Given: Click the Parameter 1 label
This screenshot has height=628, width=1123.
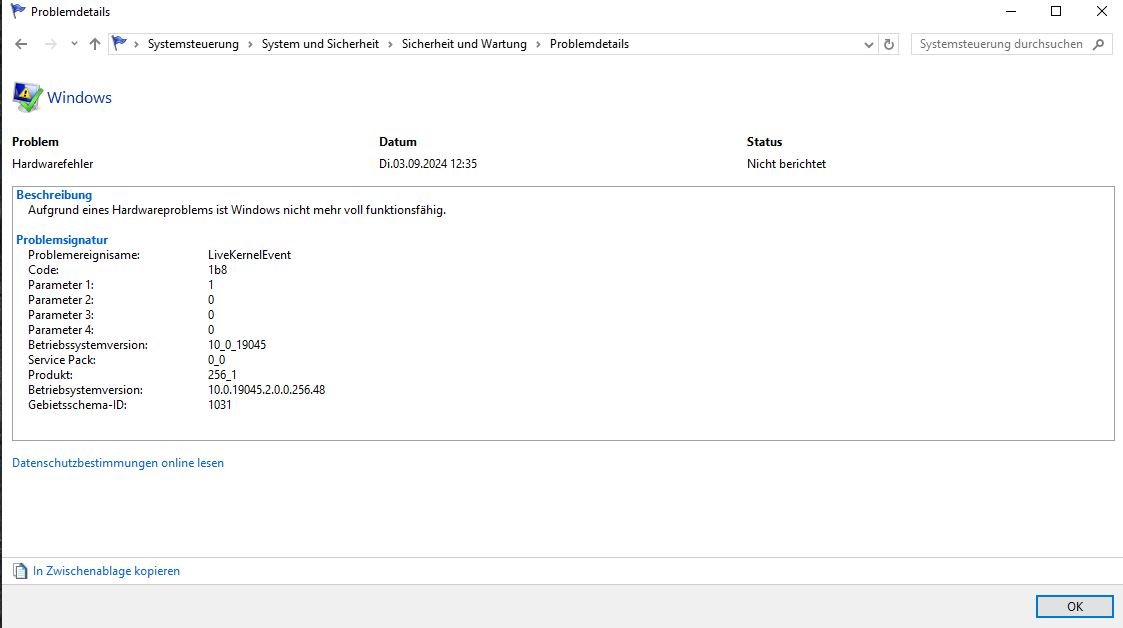Looking at the screenshot, I should coord(61,285).
